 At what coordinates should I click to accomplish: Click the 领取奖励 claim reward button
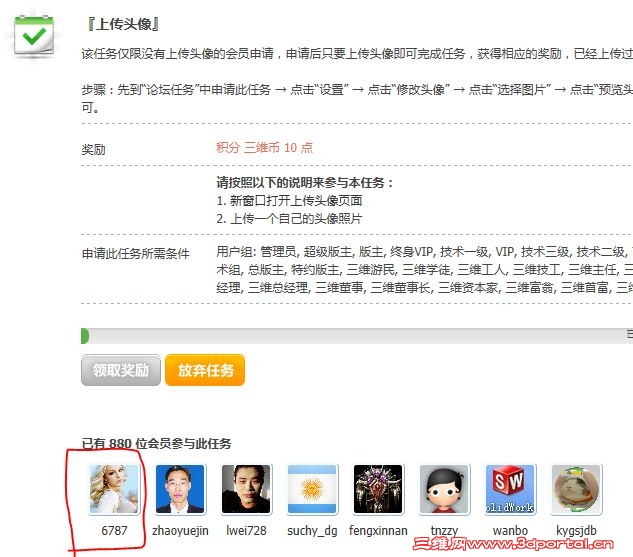[x=121, y=370]
